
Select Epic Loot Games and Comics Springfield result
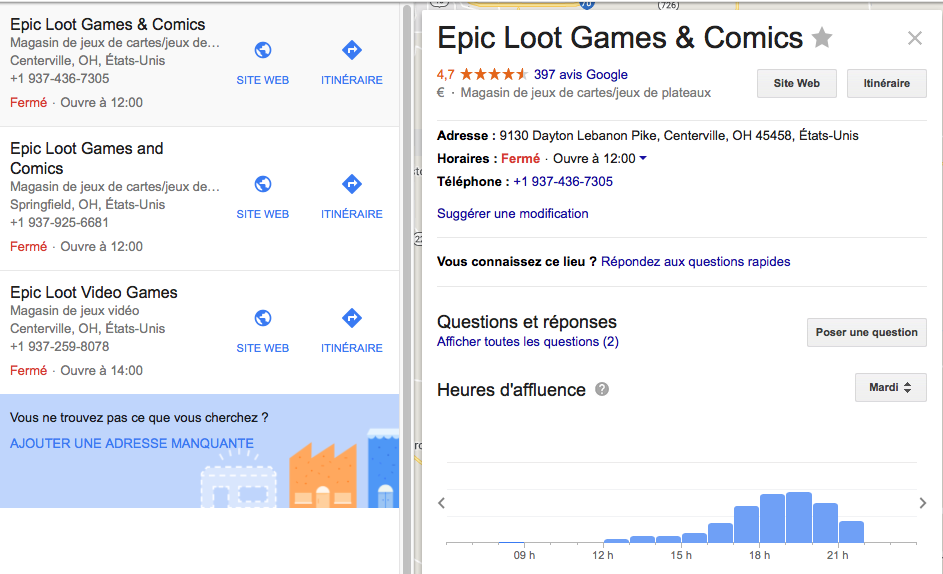tap(87, 158)
